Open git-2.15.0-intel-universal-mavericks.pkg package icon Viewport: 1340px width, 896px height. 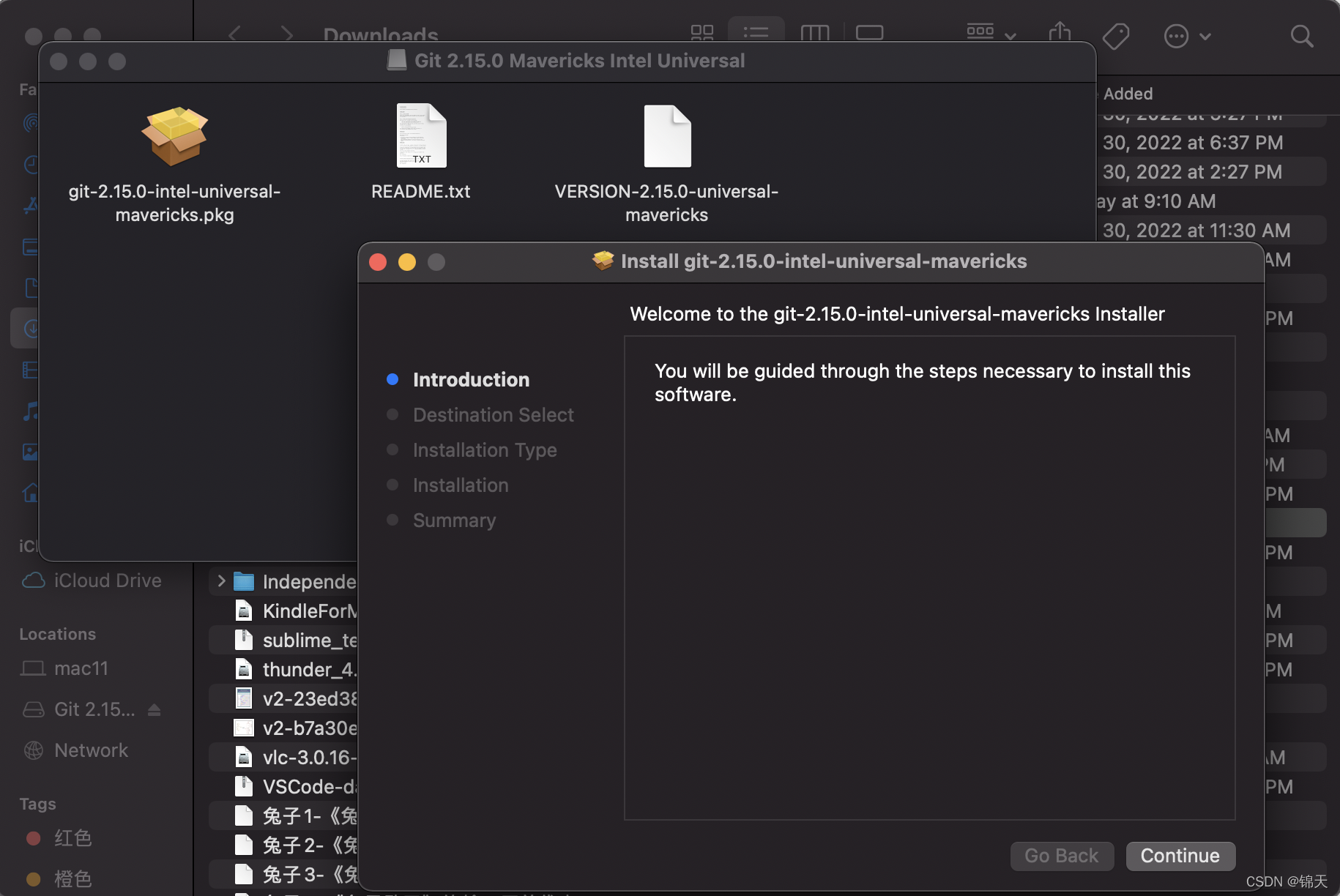point(174,136)
